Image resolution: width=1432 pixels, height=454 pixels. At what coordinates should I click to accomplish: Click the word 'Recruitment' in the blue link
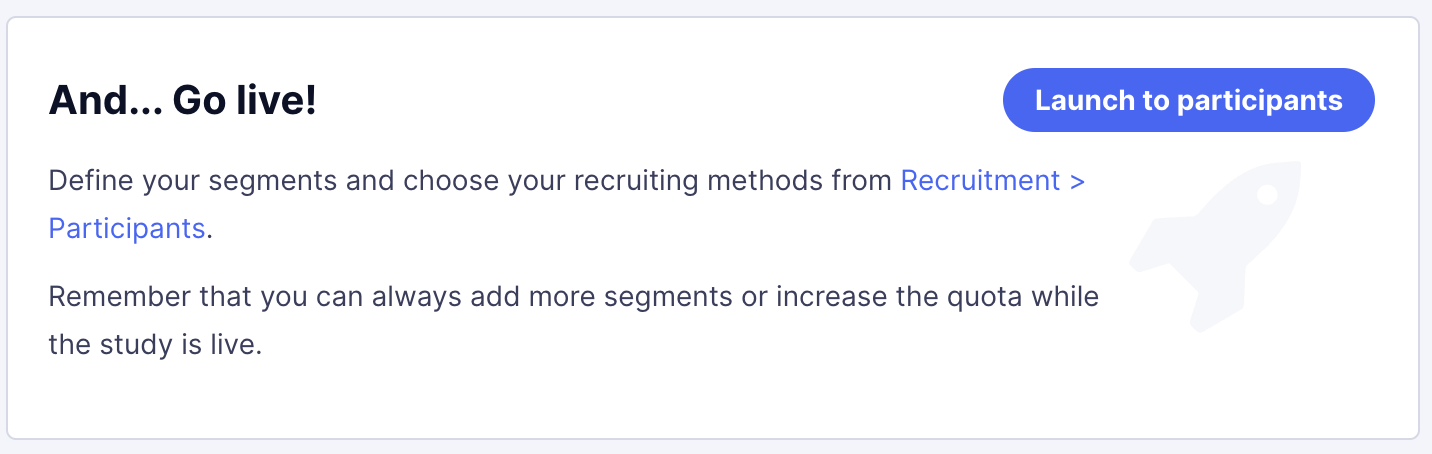(x=980, y=181)
